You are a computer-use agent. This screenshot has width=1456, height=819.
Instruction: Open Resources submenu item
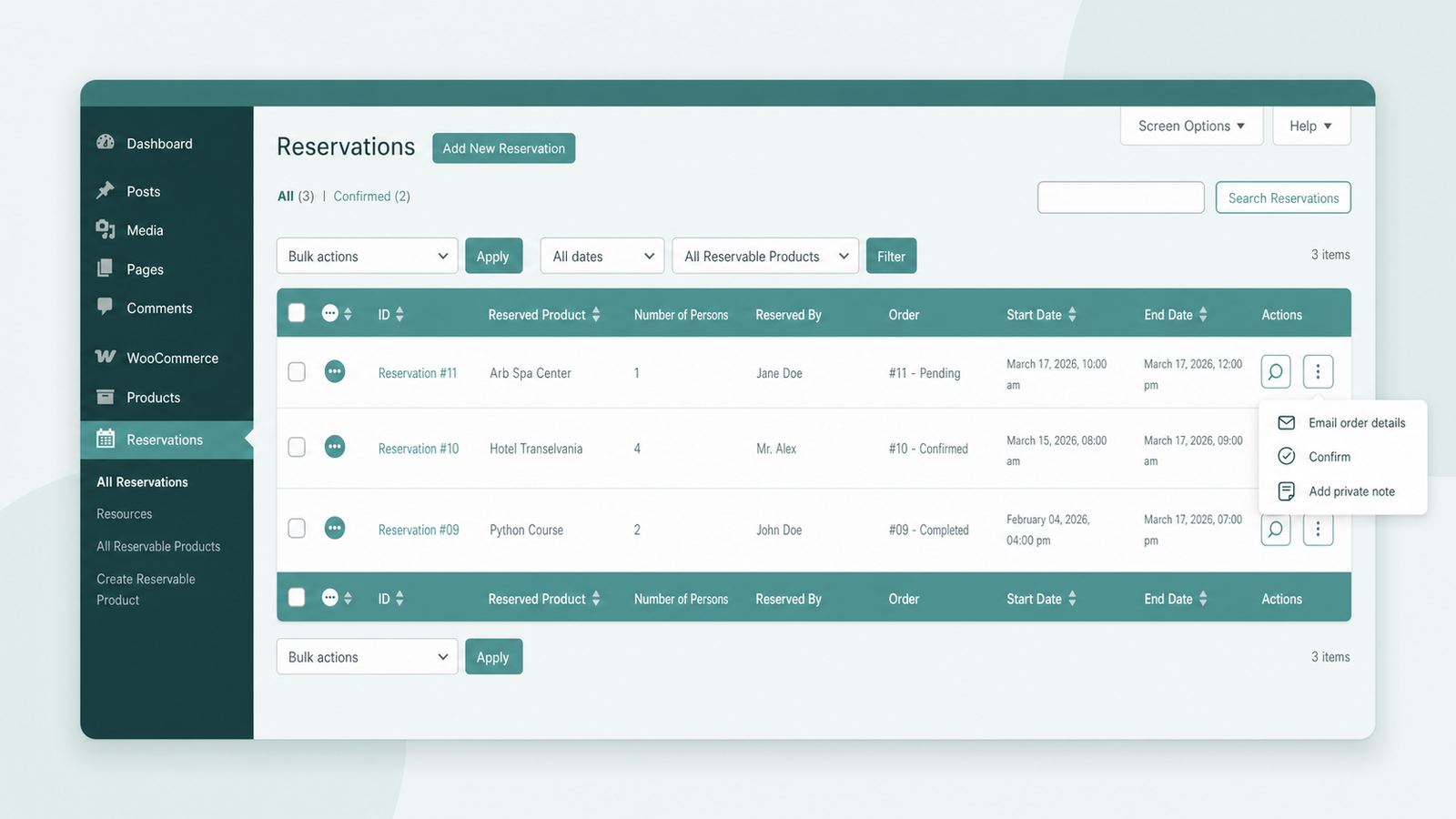(124, 513)
